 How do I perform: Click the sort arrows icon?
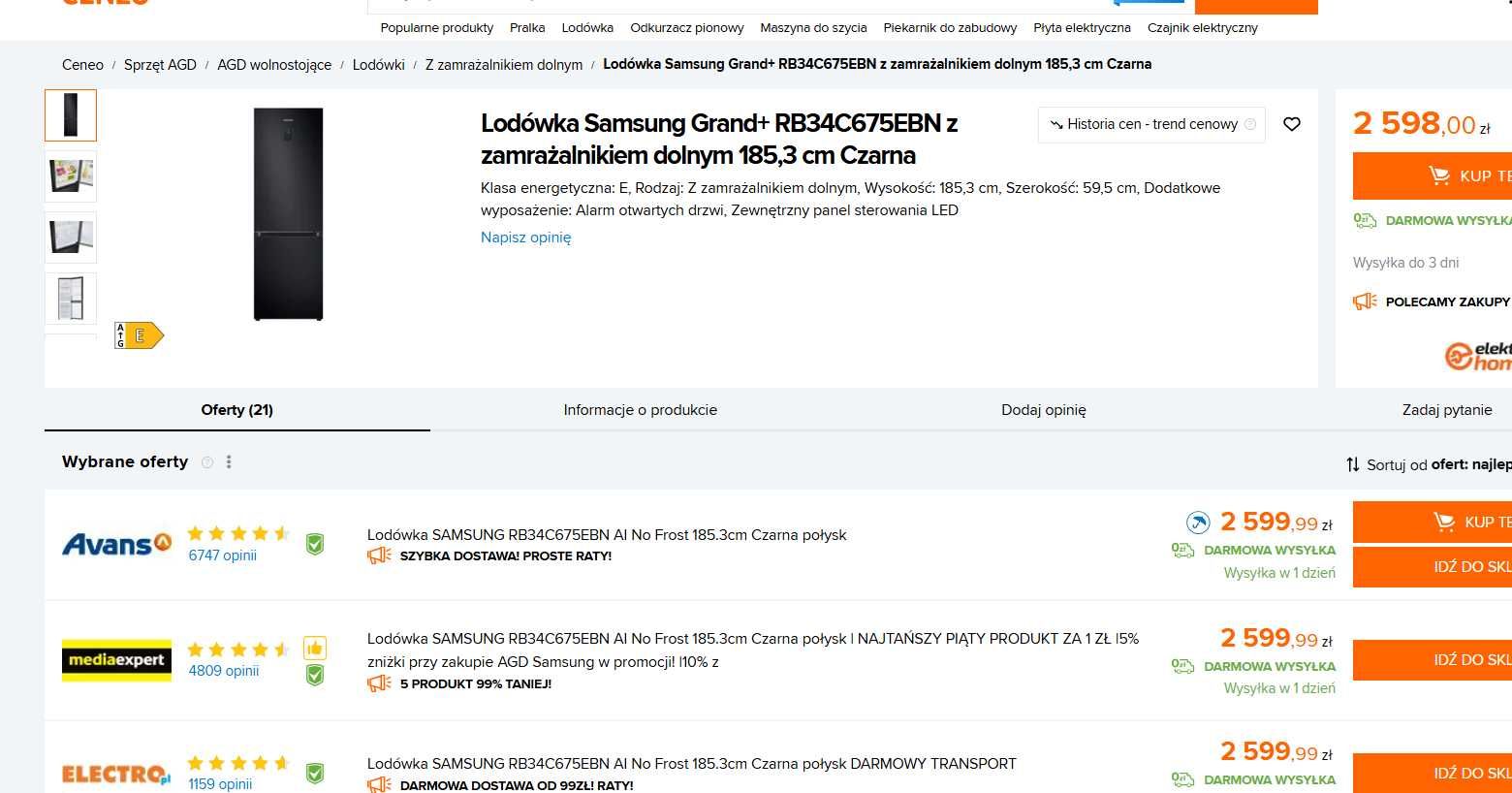(x=1353, y=464)
